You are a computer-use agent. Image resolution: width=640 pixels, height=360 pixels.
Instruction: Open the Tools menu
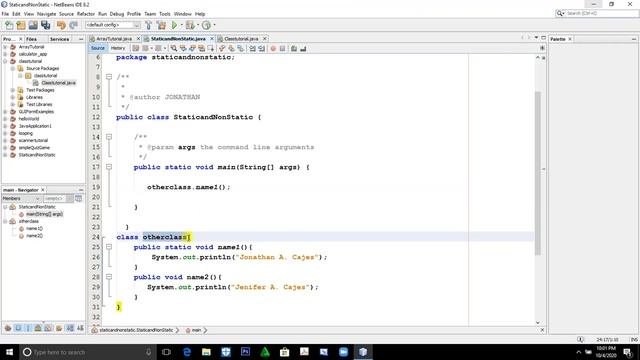tap(164, 14)
